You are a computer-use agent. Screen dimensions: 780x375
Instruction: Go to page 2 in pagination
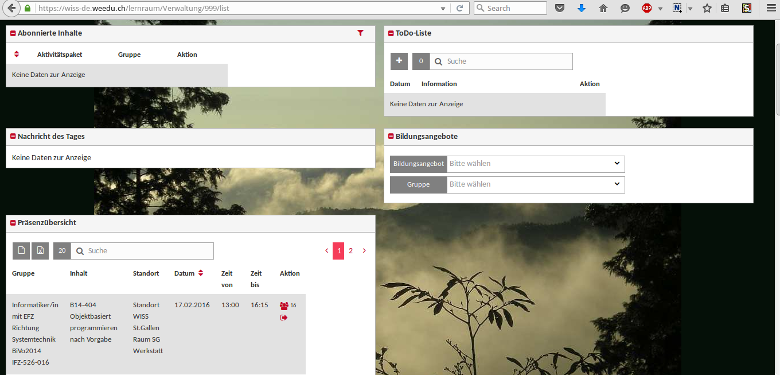351,251
